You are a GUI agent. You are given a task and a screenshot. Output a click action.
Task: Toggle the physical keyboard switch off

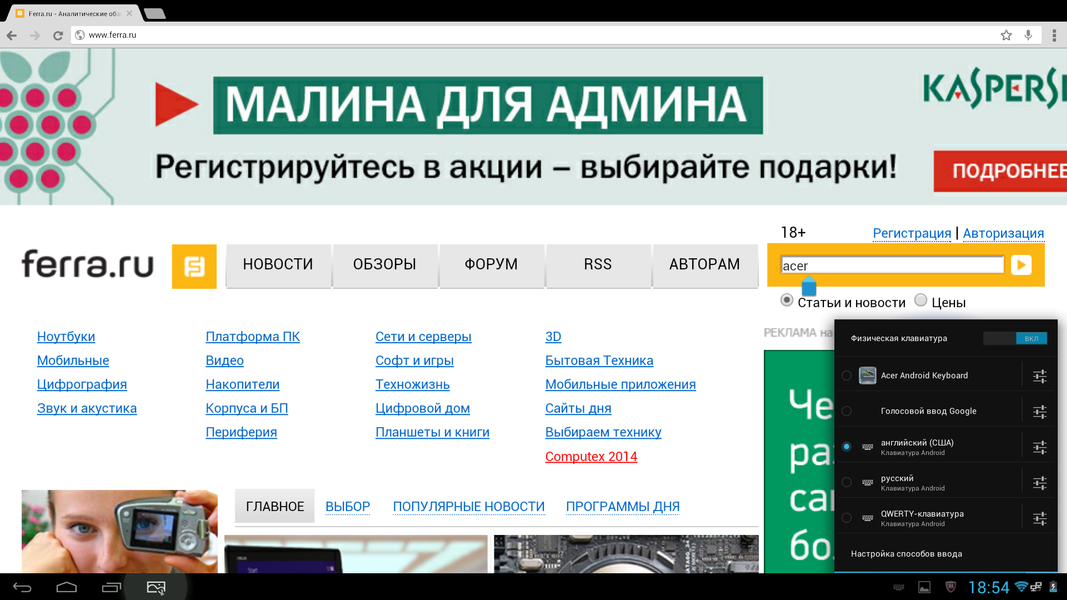(x=1015, y=338)
